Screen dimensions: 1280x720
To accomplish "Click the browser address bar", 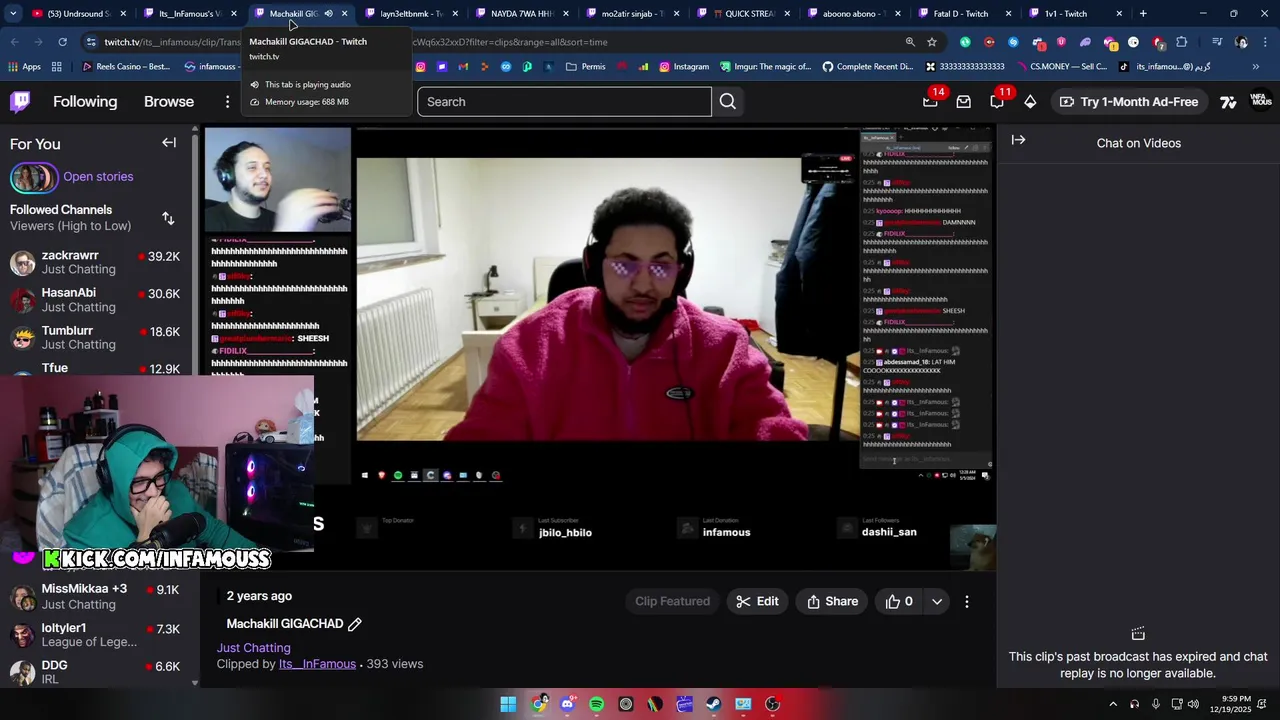I will coord(500,42).
